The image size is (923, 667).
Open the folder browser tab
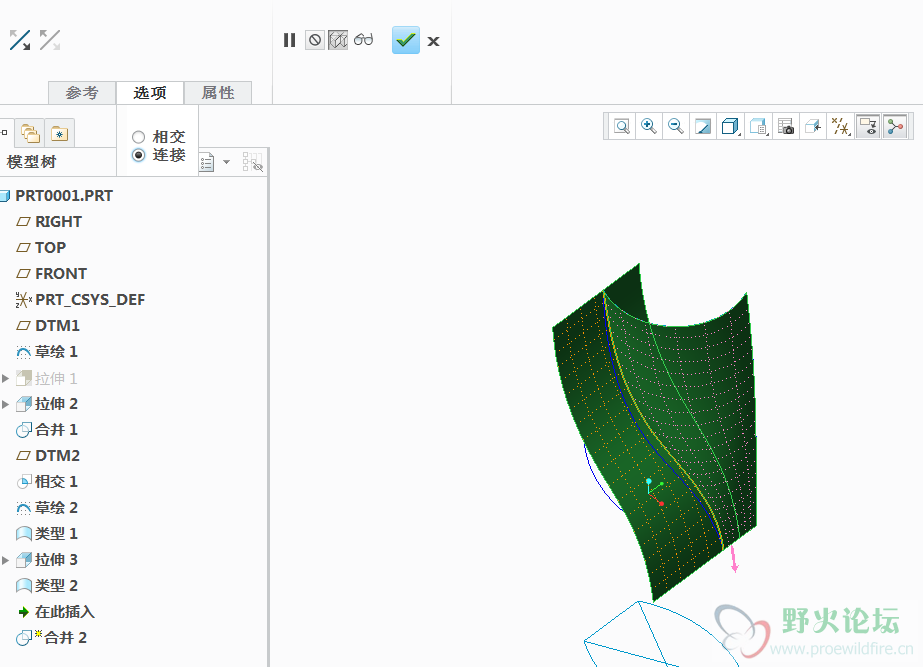[x=30, y=134]
